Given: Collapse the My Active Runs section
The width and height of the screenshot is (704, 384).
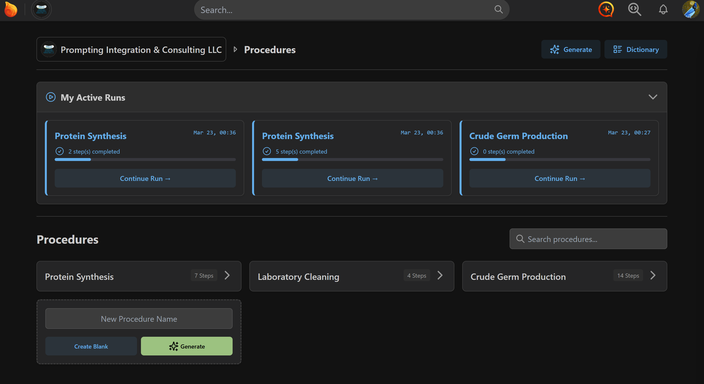Looking at the screenshot, I should click(653, 97).
